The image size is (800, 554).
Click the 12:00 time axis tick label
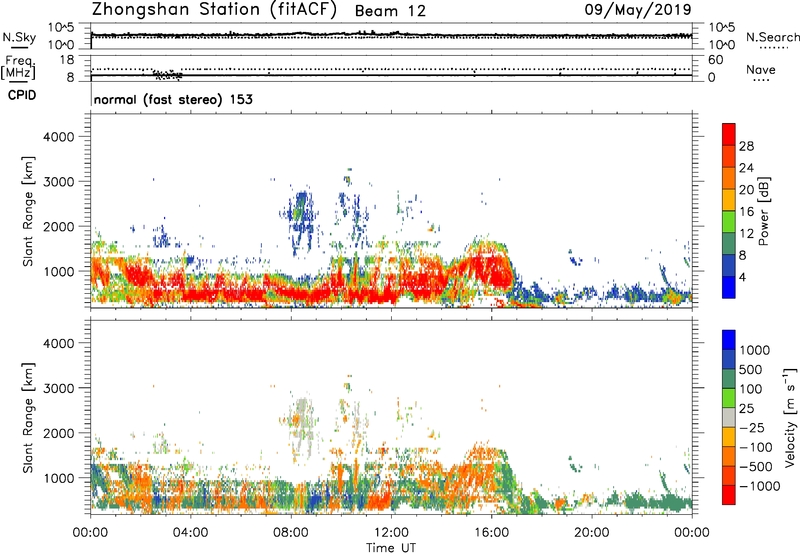tap(391, 533)
